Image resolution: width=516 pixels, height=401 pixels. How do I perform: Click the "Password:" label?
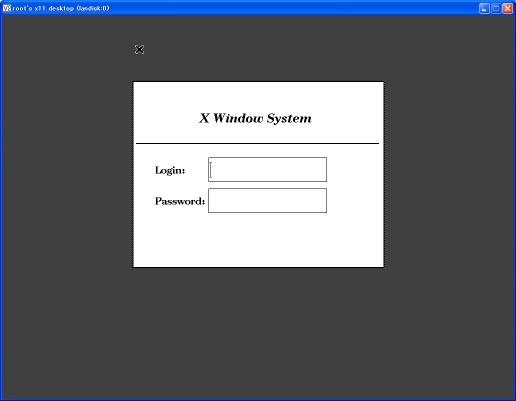[180, 201]
